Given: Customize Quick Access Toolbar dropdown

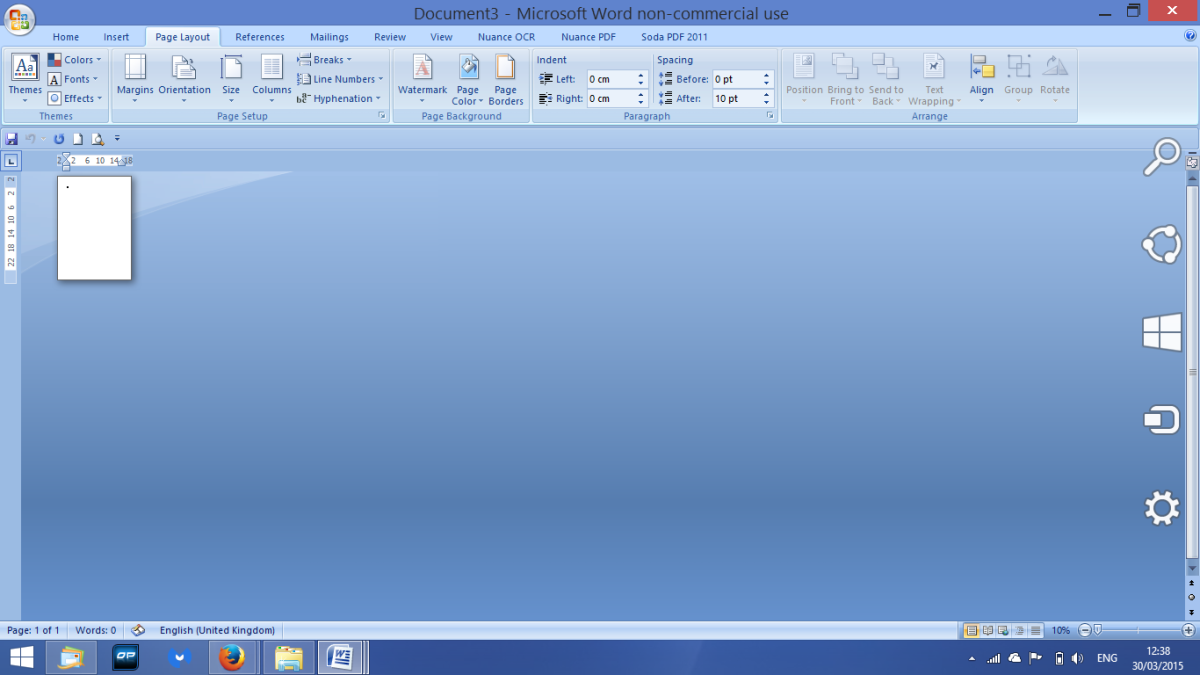Looking at the screenshot, I should point(117,139).
